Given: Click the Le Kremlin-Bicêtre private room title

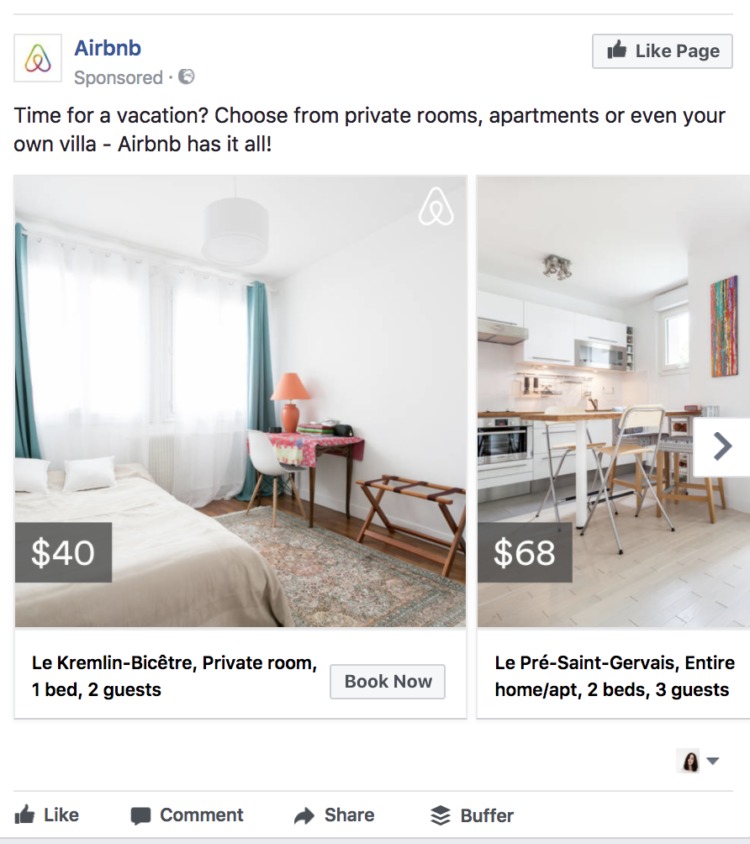Looking at the screenshot, I should pos(174,676).
